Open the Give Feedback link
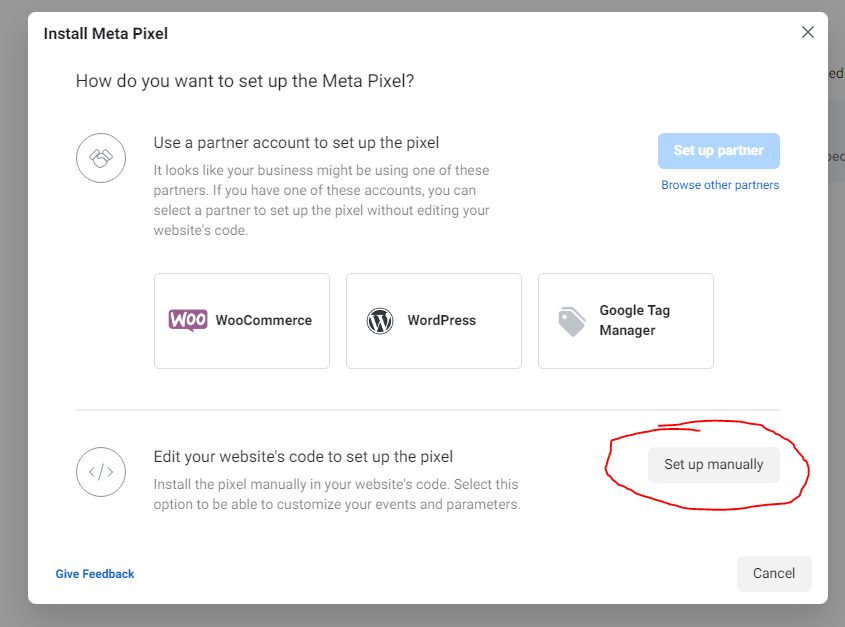Viewport: 845px width, 627px height. click(95, 574)
